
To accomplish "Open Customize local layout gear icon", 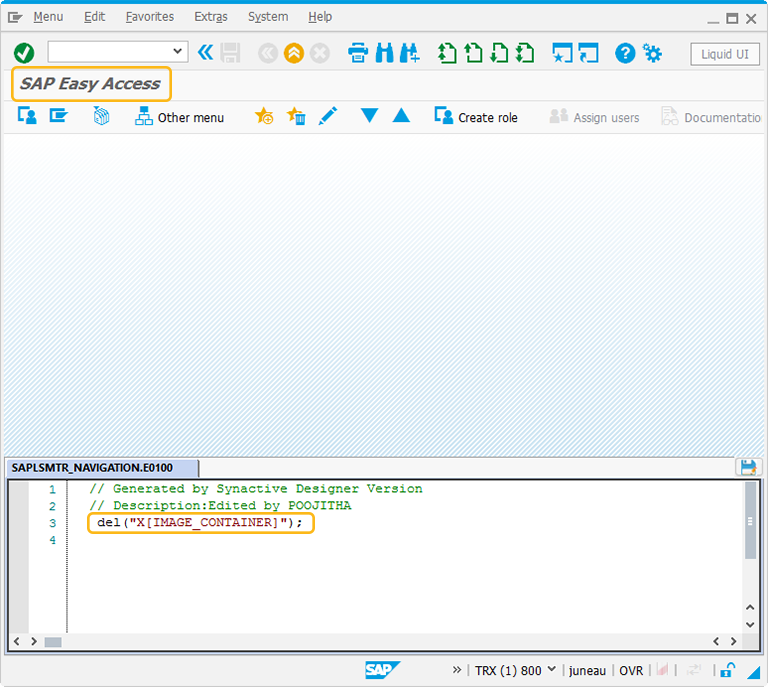I will tap(652, 53).
